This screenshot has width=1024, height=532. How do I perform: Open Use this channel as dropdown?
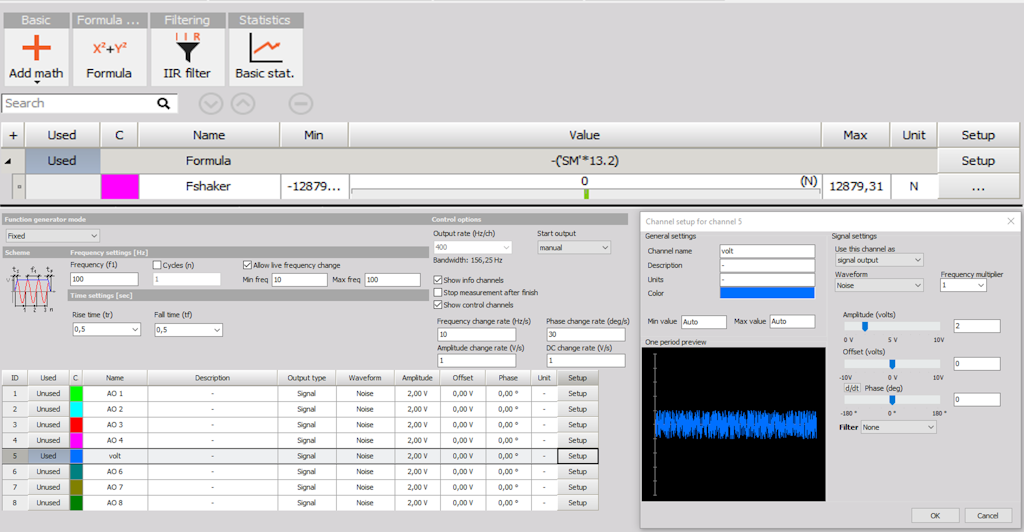tap(878, 260)
